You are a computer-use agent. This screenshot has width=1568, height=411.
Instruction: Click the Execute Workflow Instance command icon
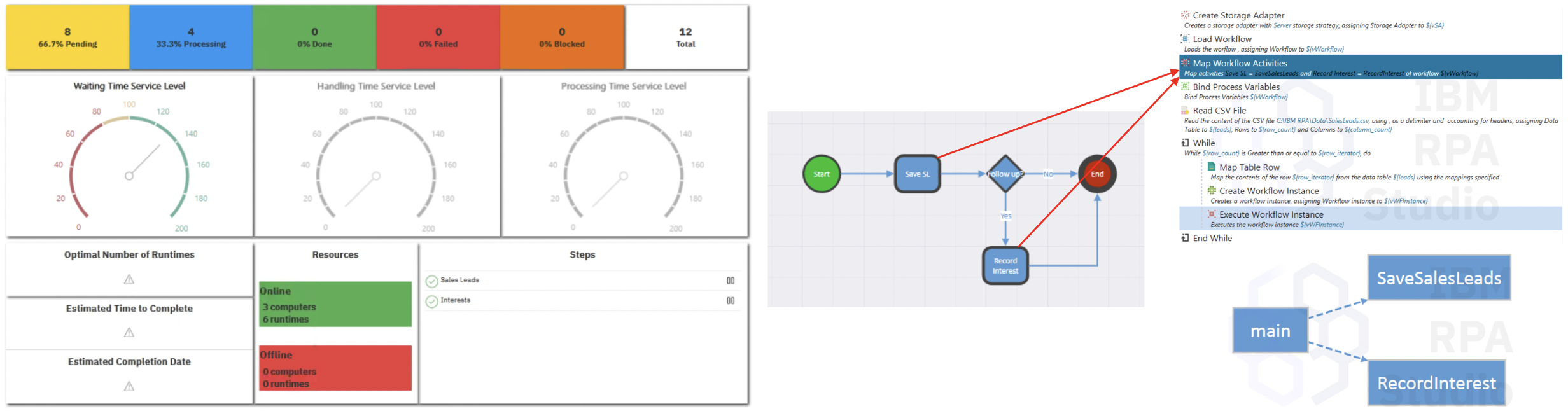[x=1212, y=214]
